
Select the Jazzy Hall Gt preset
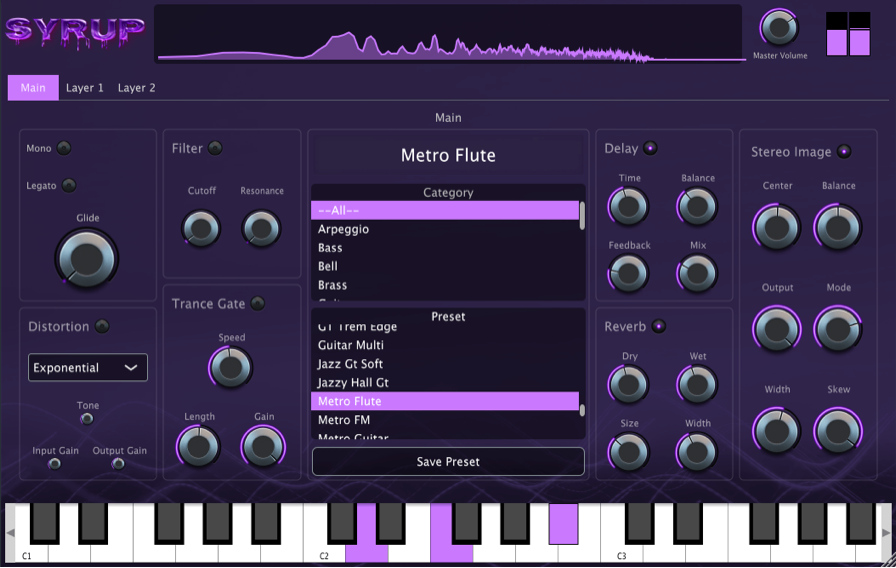445,383
